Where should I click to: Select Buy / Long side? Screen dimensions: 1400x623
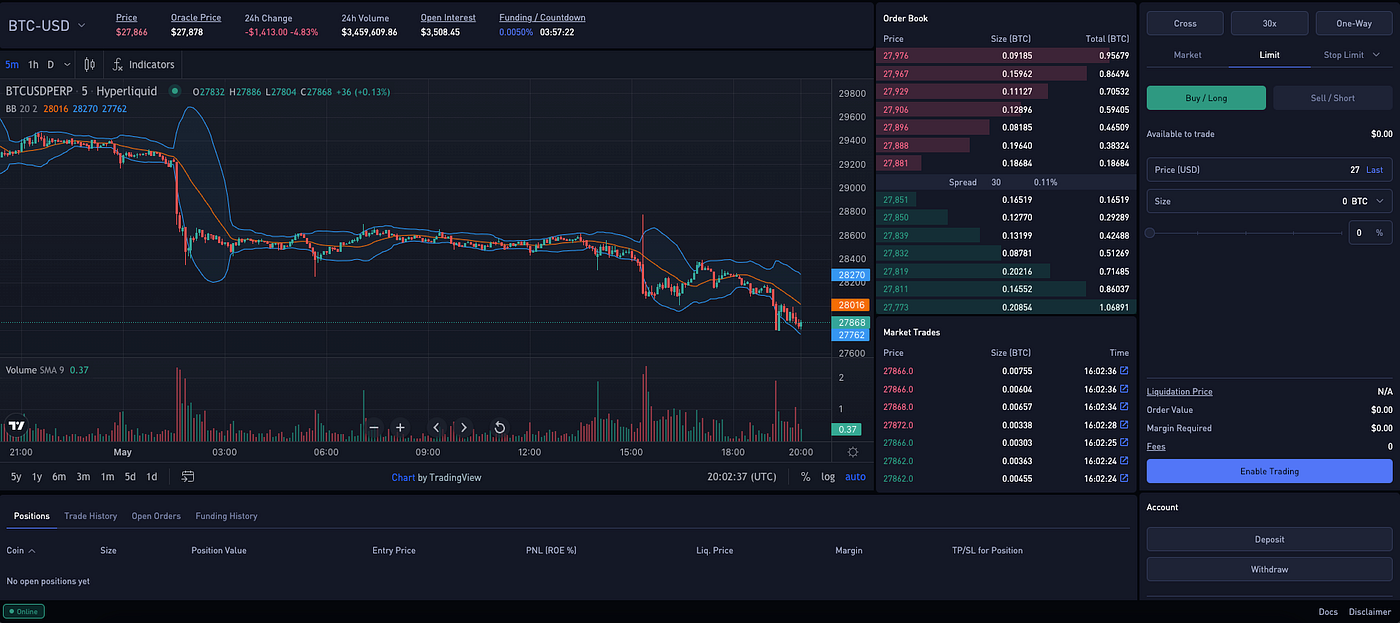click(1206, 98)
